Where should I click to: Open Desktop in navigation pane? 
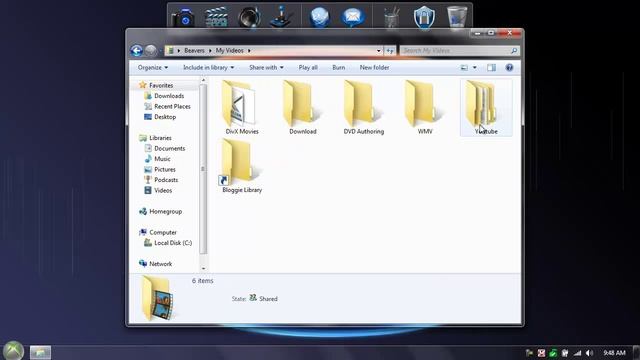[x=165, y=117]
